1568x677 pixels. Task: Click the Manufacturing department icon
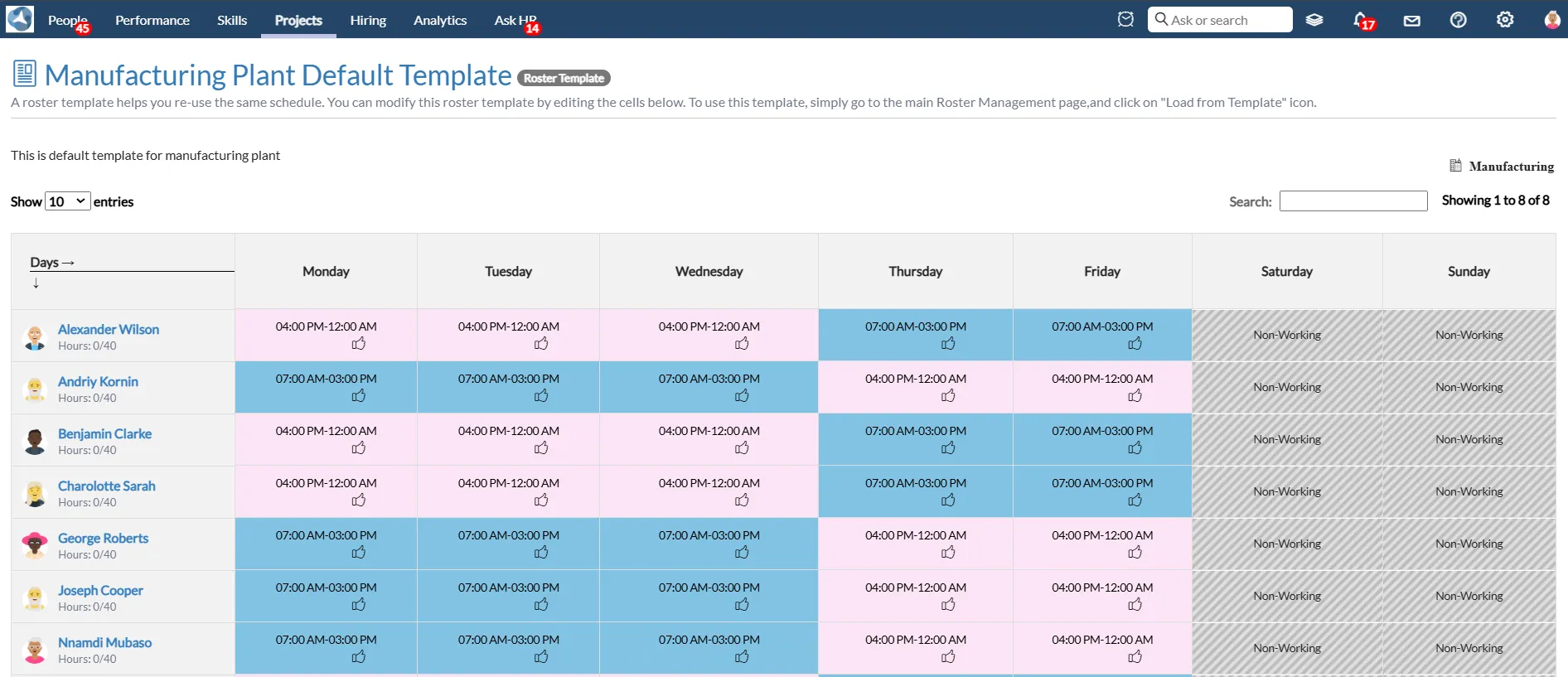(x=1455, y=166)
